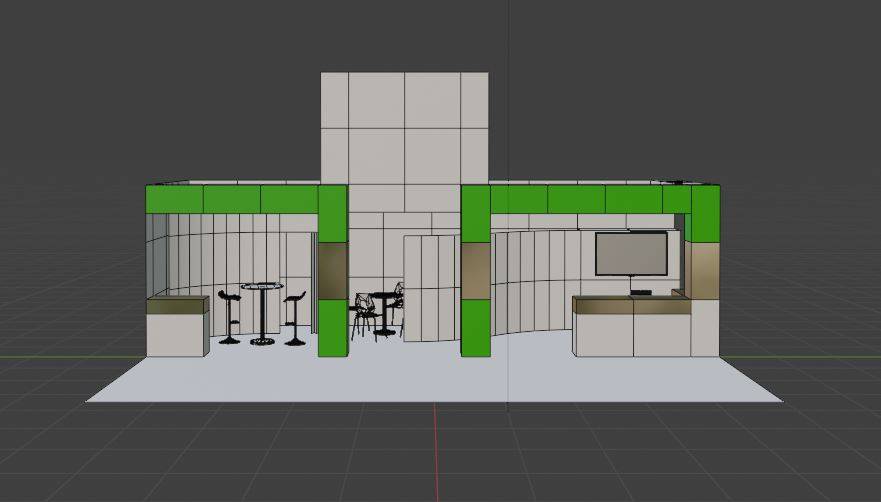Viewport: 881px width, 502px height.
Task: Select the tan panel on far-right column
Action: click(702, 270)
